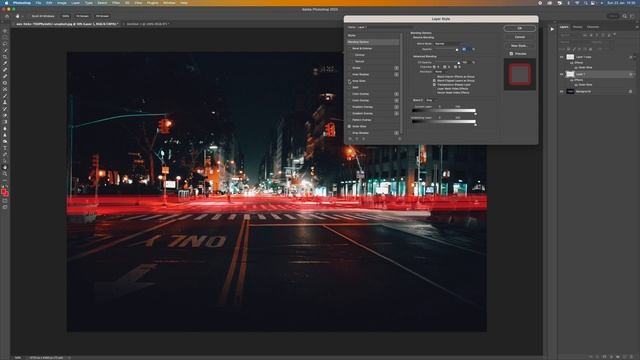
Task: Open the Window menu
Action: [x=169, y=3]
